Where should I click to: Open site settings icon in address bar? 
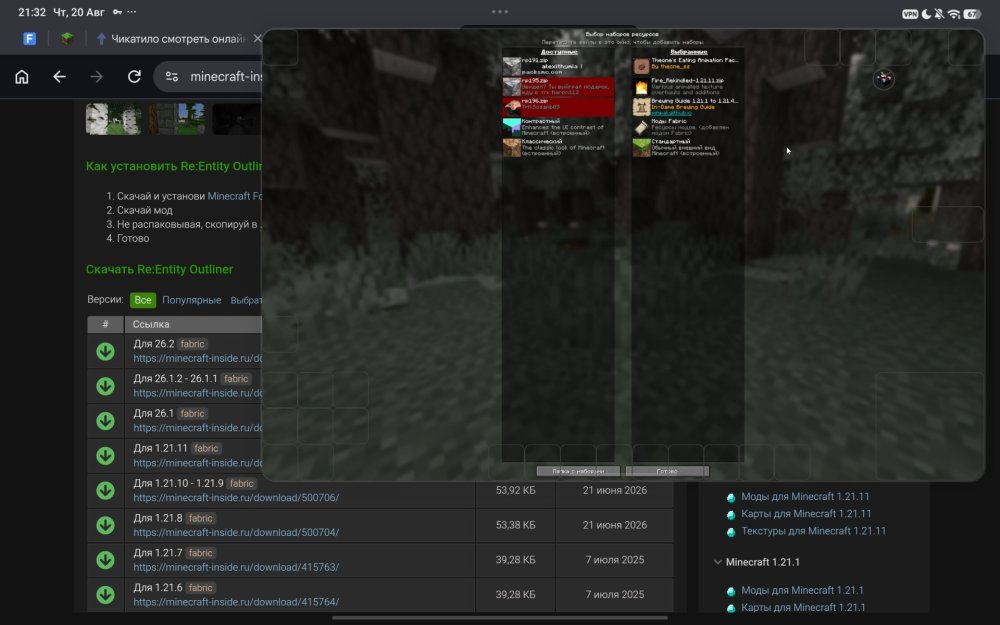coord(172,77)
